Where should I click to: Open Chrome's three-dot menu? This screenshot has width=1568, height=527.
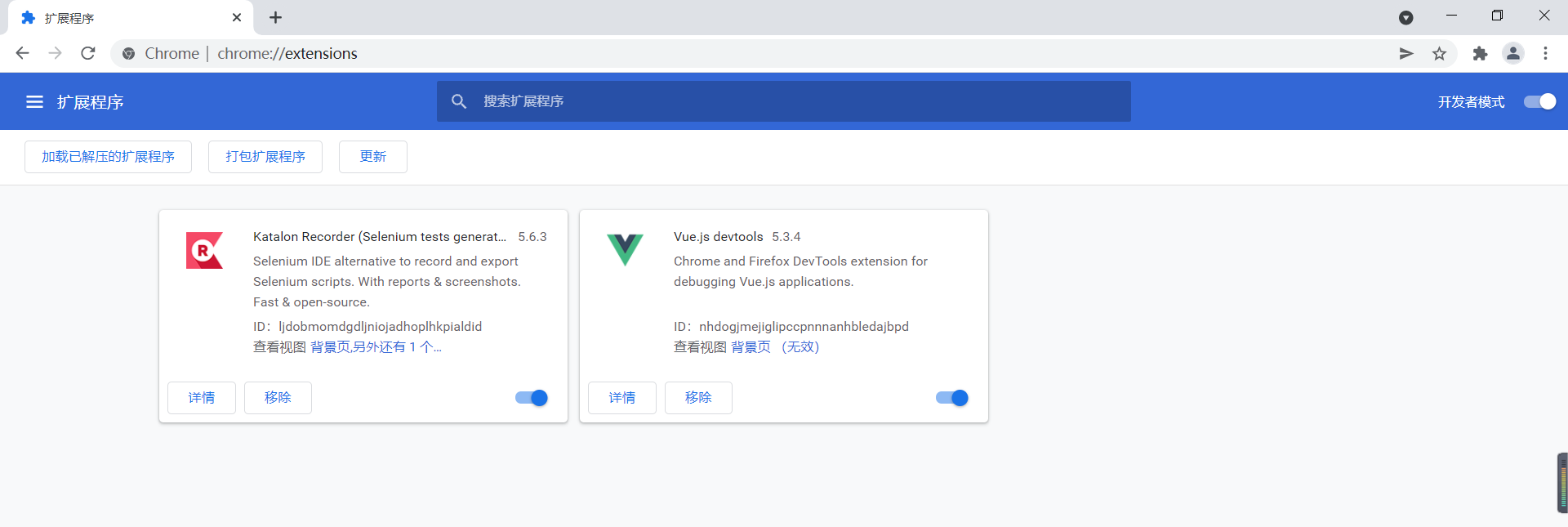[1545, 53]
